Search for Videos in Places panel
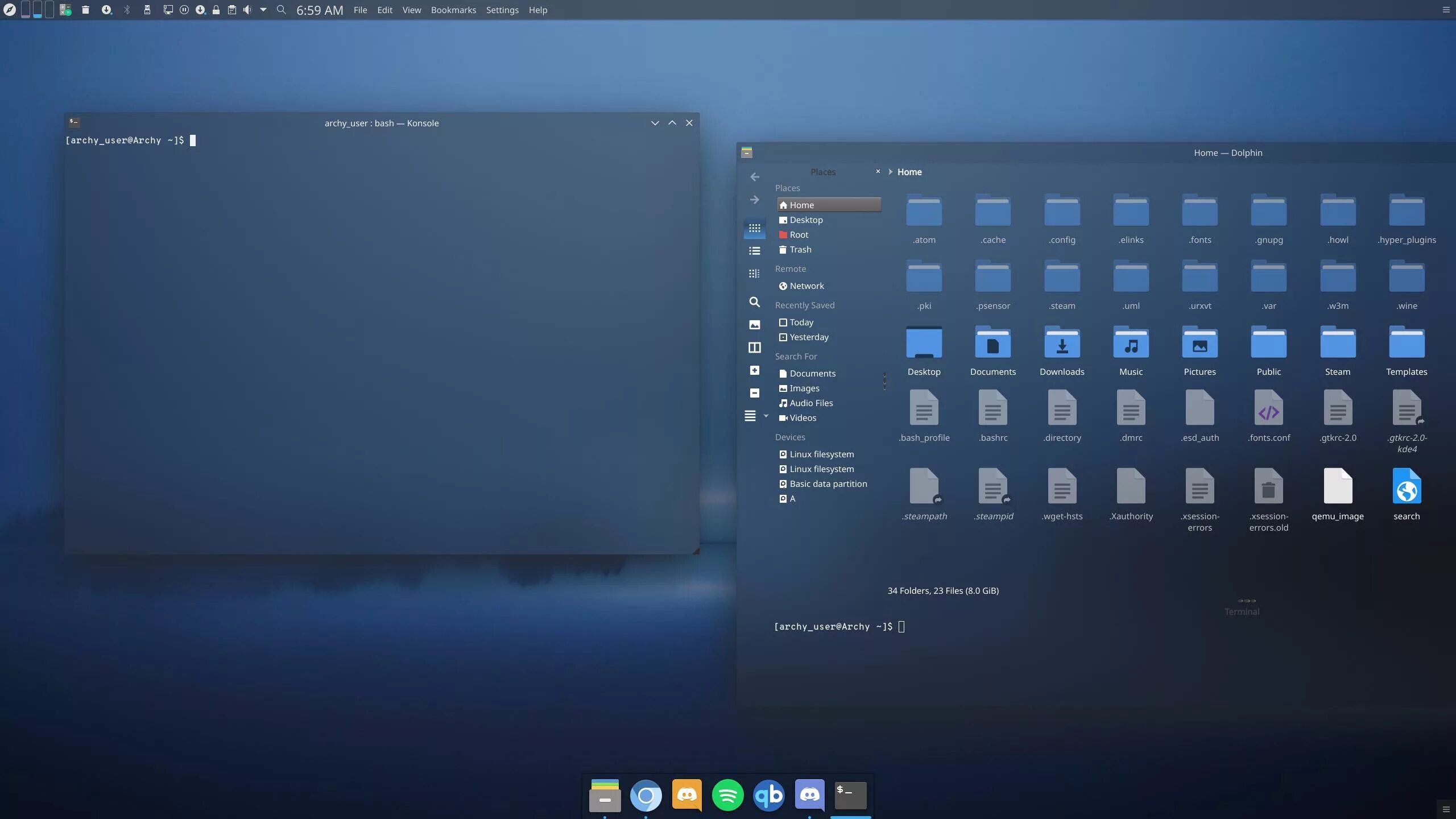The height and width of the screenshot is (819, 1456). (829, 417)
